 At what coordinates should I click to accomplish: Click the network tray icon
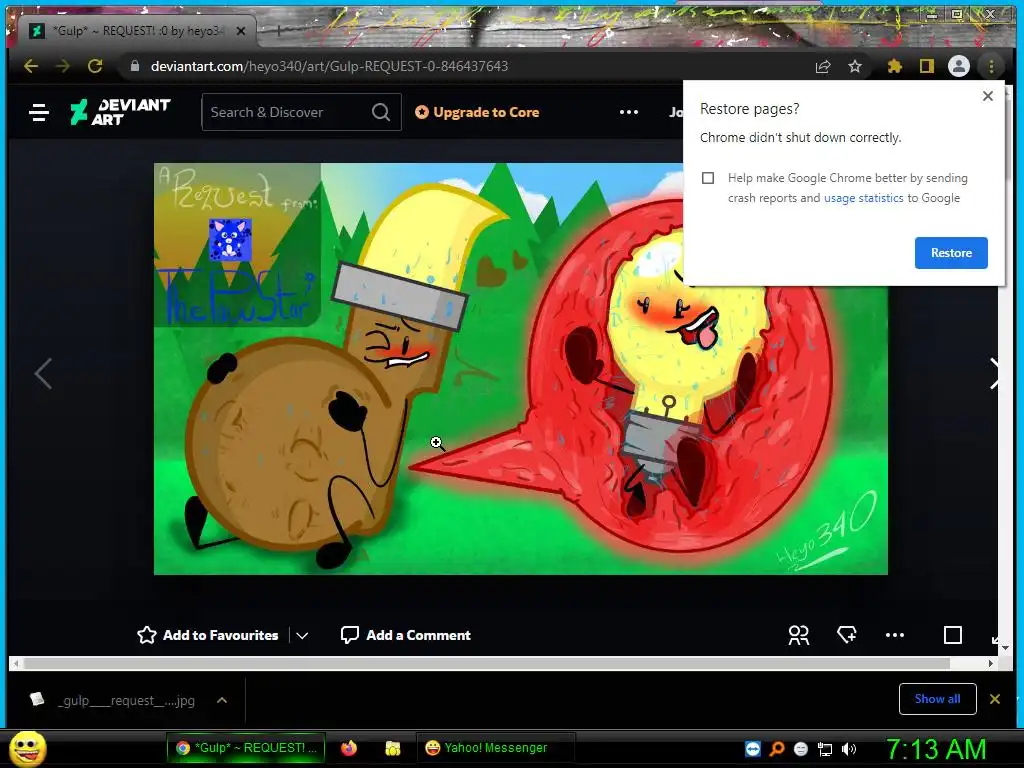point(825,749)
